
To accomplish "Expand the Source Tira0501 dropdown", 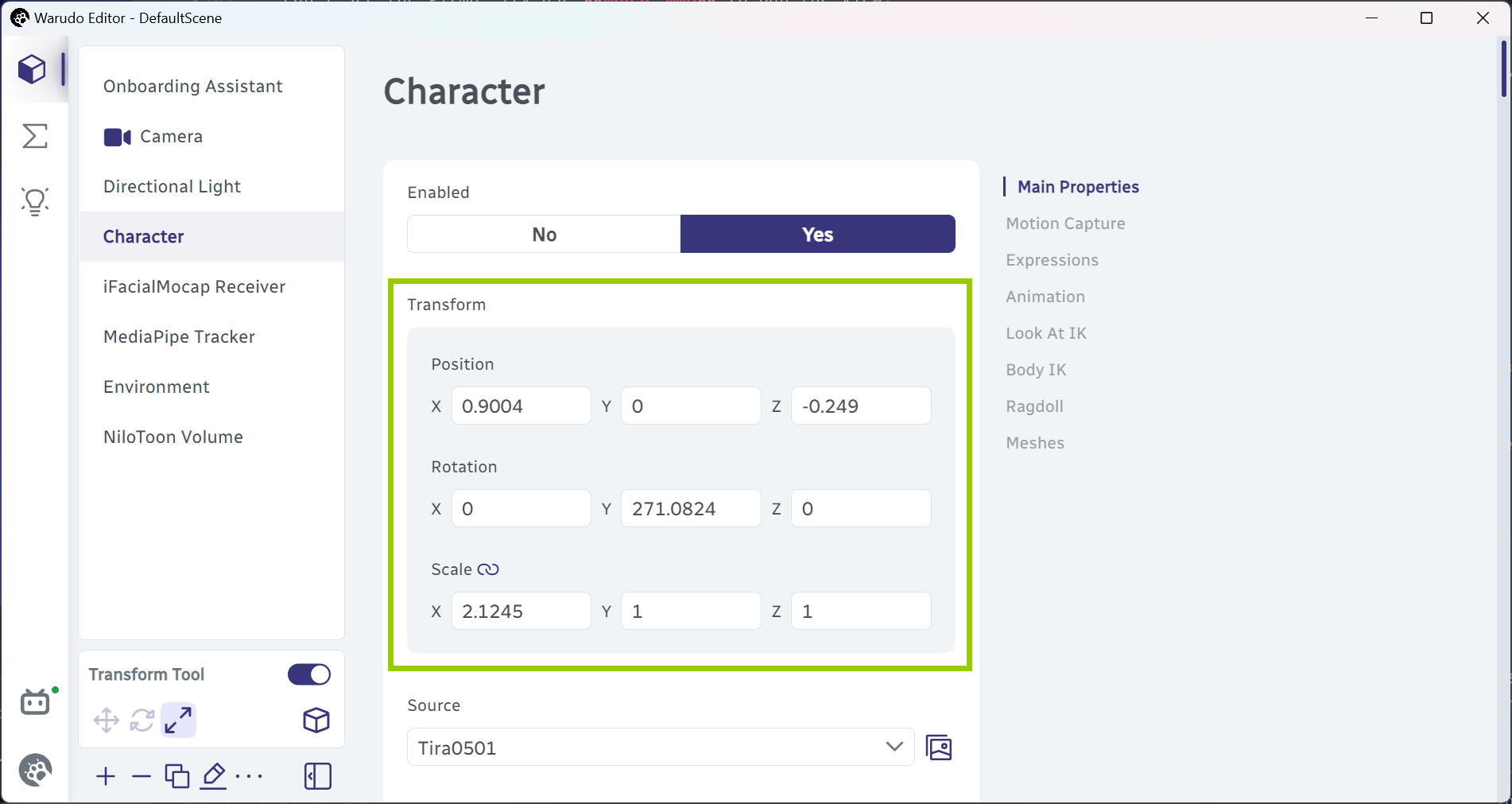I will [x=661, y=748].
